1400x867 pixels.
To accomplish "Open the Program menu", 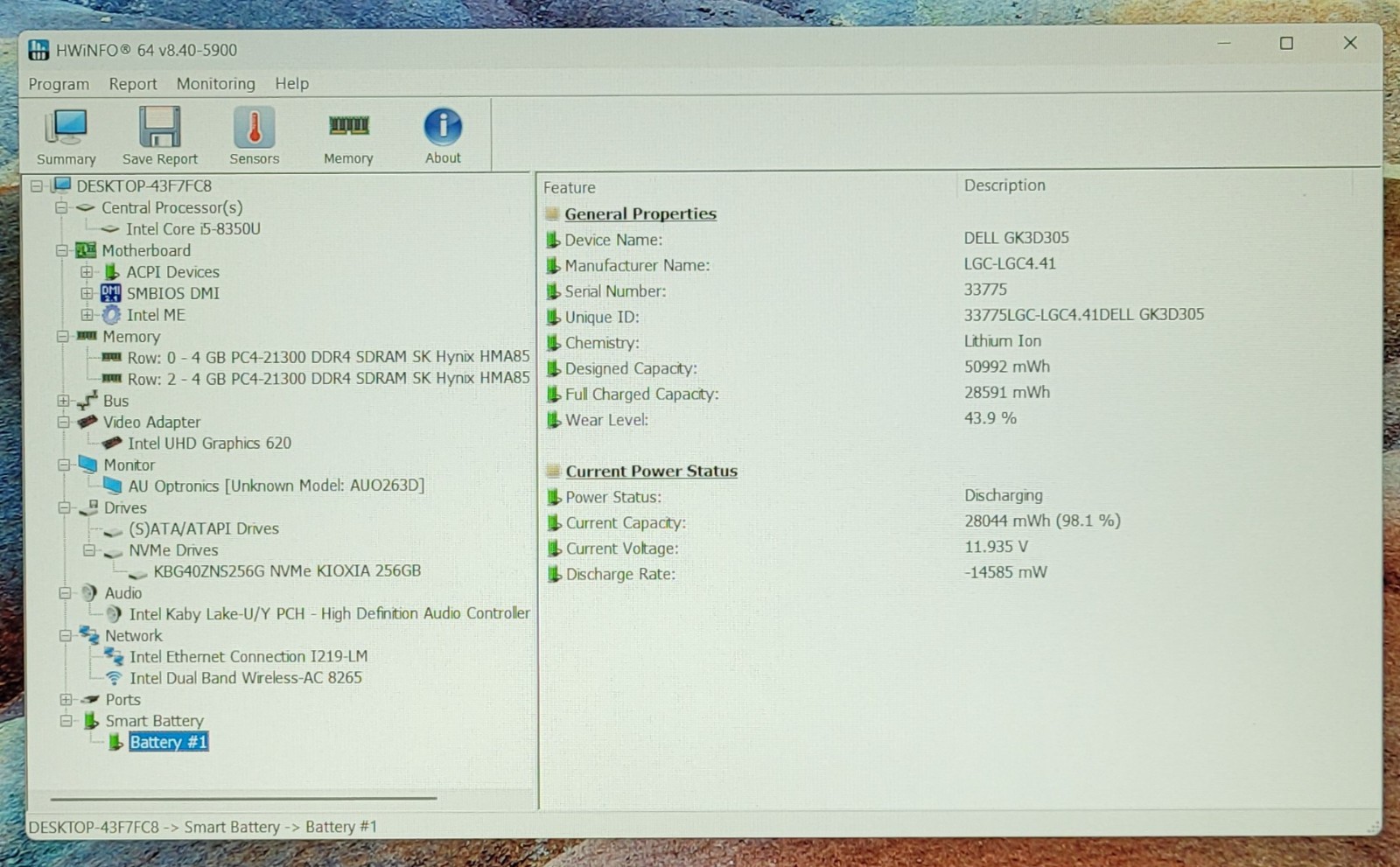I will coord(59,84).
